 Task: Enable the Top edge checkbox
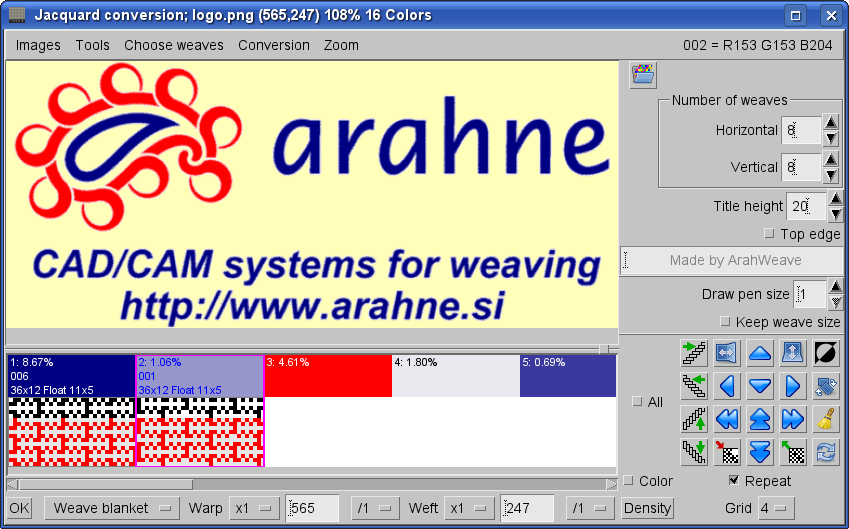[769, 234]
